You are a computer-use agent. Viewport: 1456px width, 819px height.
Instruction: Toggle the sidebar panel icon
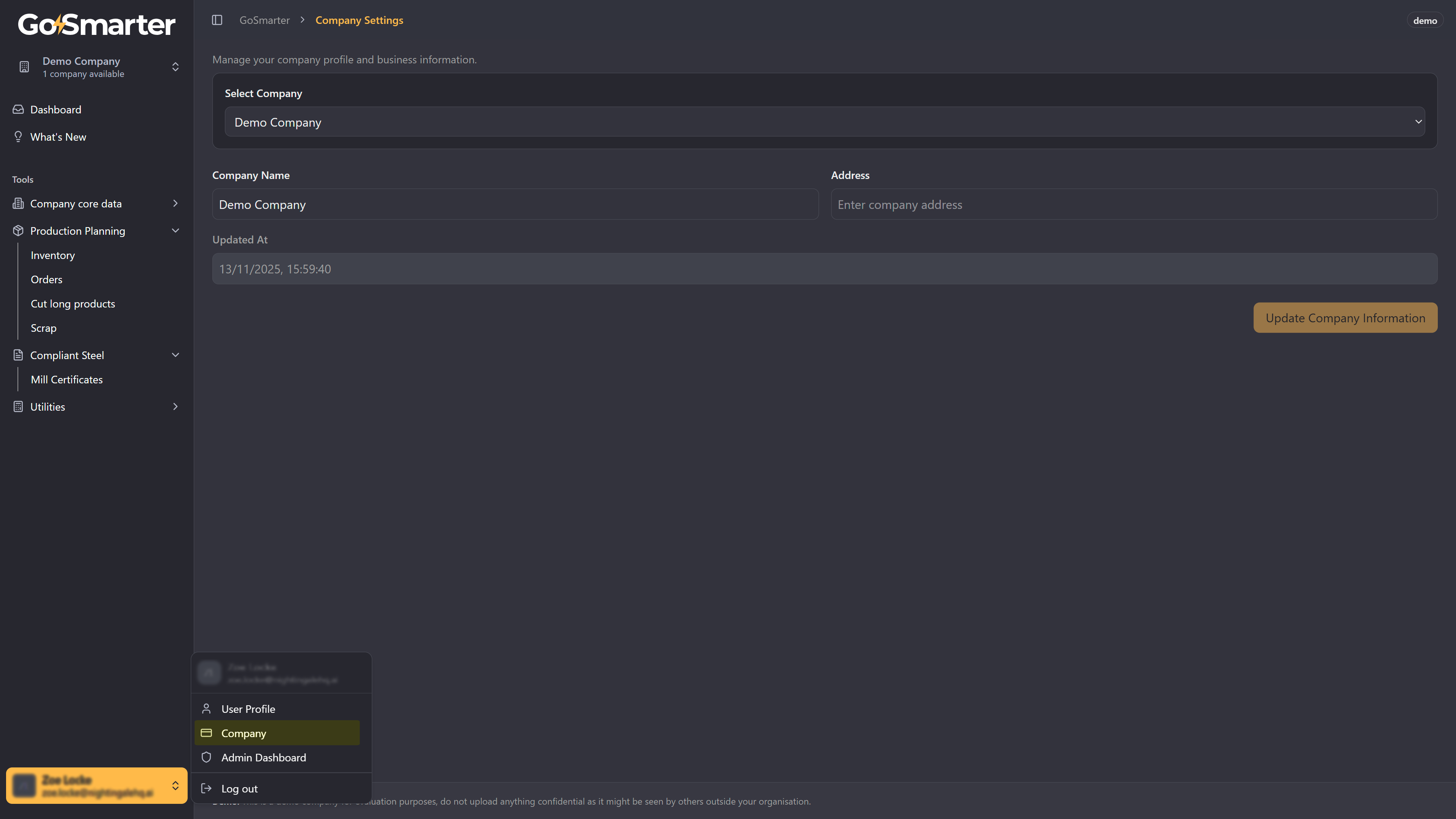217,20
